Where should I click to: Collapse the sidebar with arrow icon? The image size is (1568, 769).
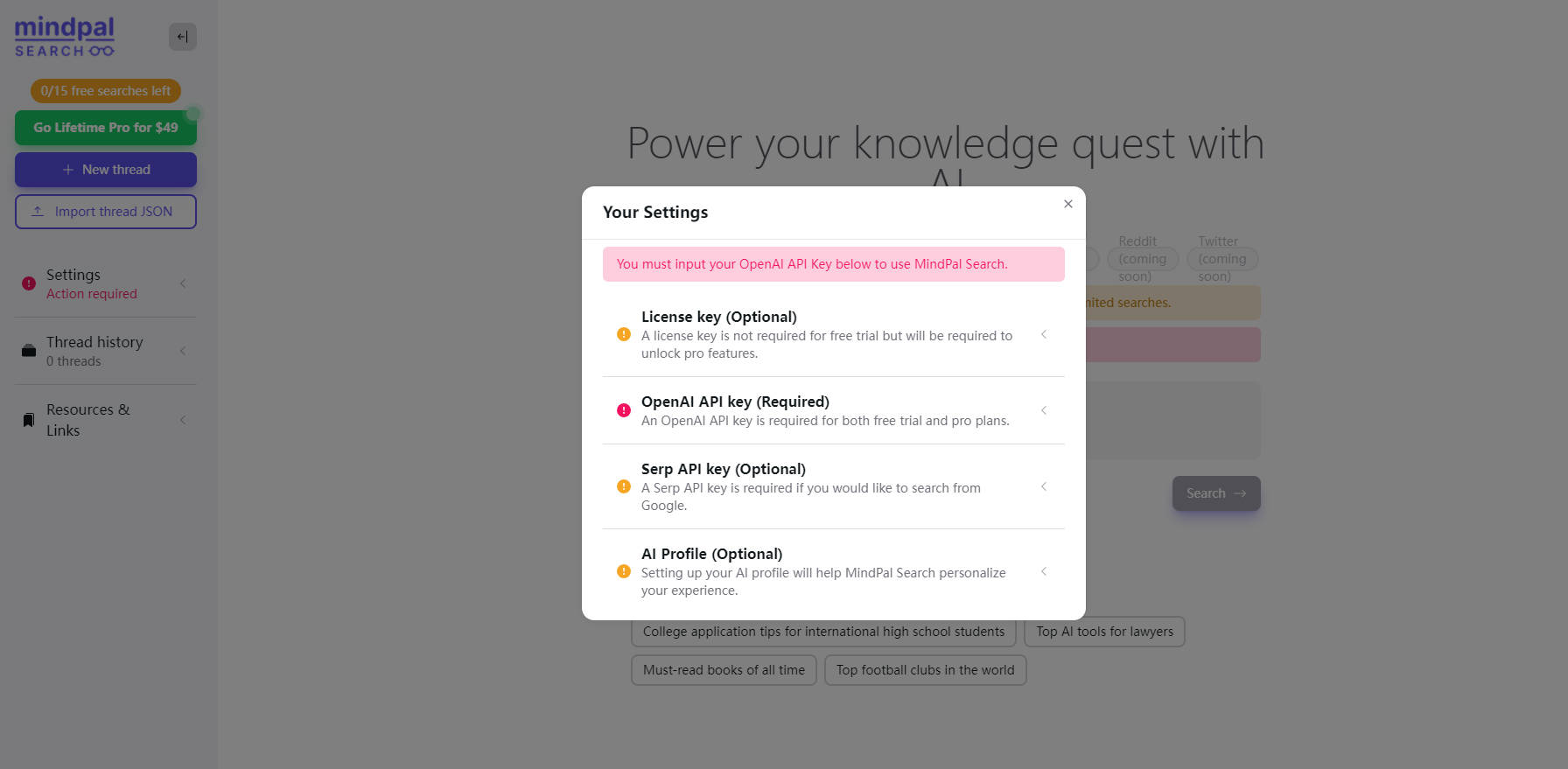point(182,37)
